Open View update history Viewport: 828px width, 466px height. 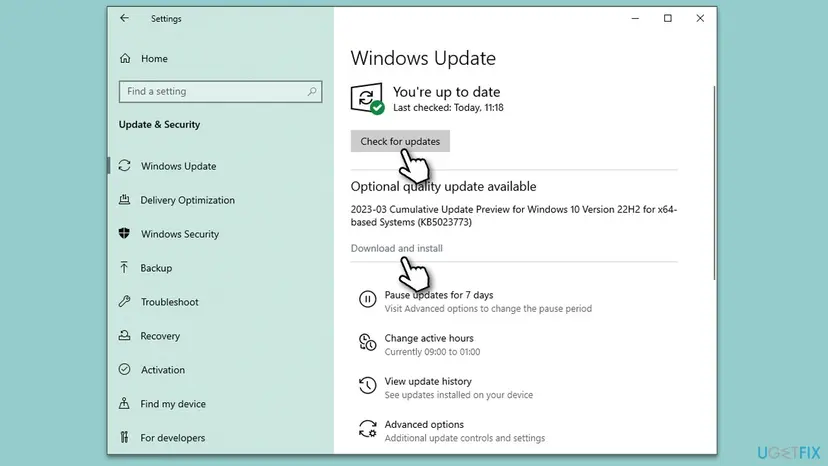[428, 381]
